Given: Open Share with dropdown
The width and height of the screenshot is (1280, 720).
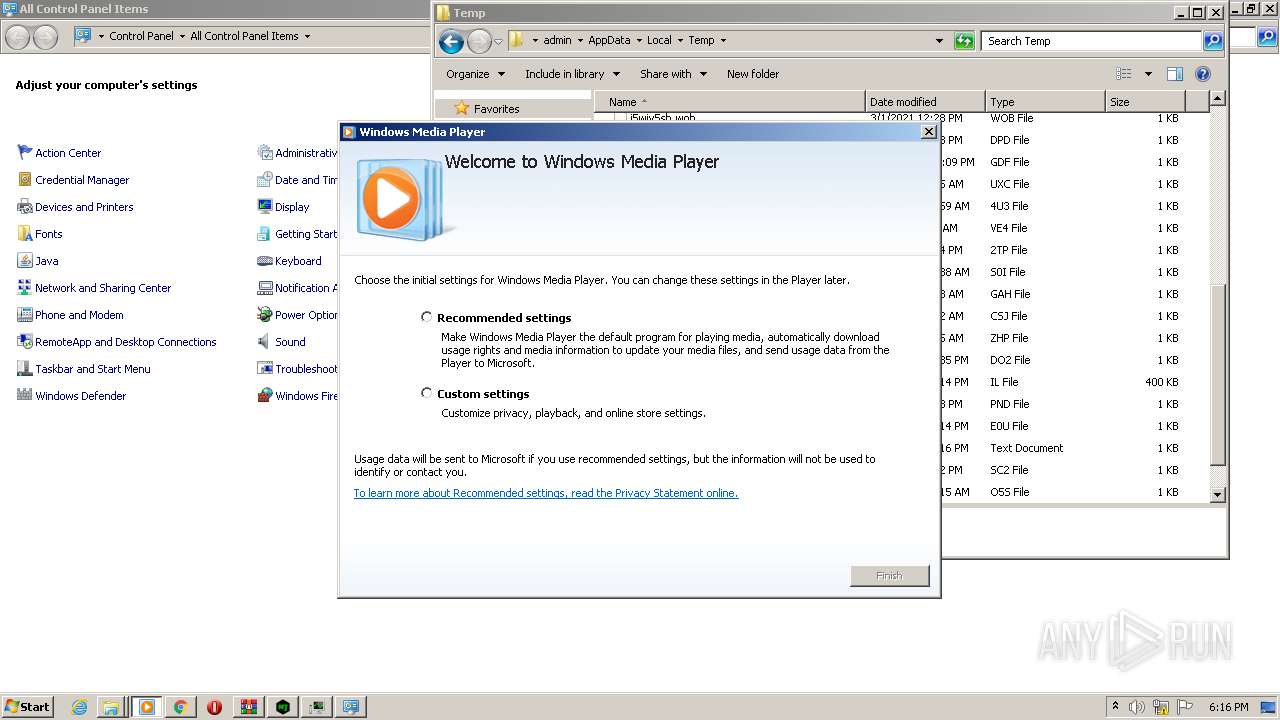Looking at the screenshot, I should click(673, 74).
